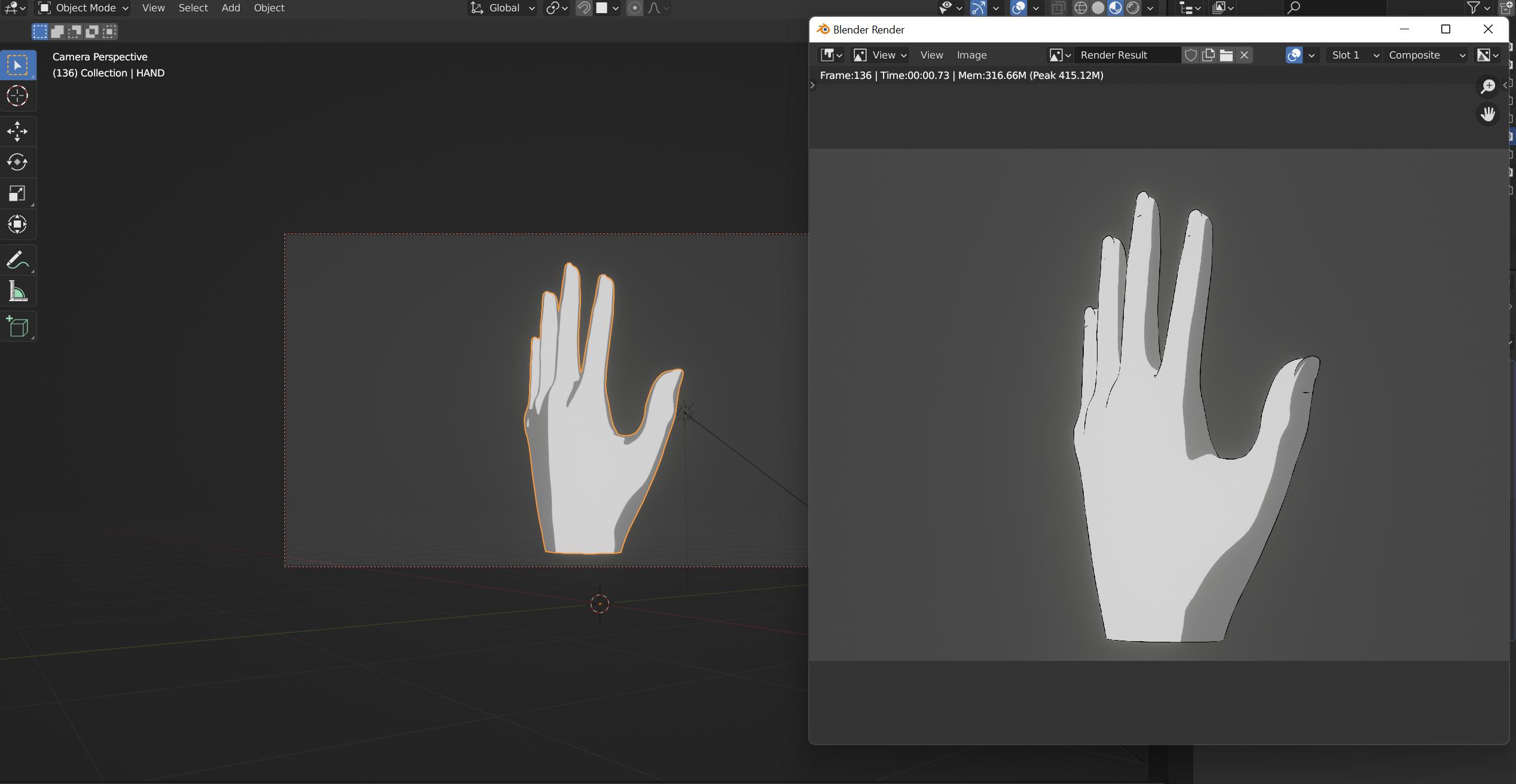Screen dimensions: 1516x784
Task: Switch to wireframe viewport shading
Action: tap(1081, 8)
